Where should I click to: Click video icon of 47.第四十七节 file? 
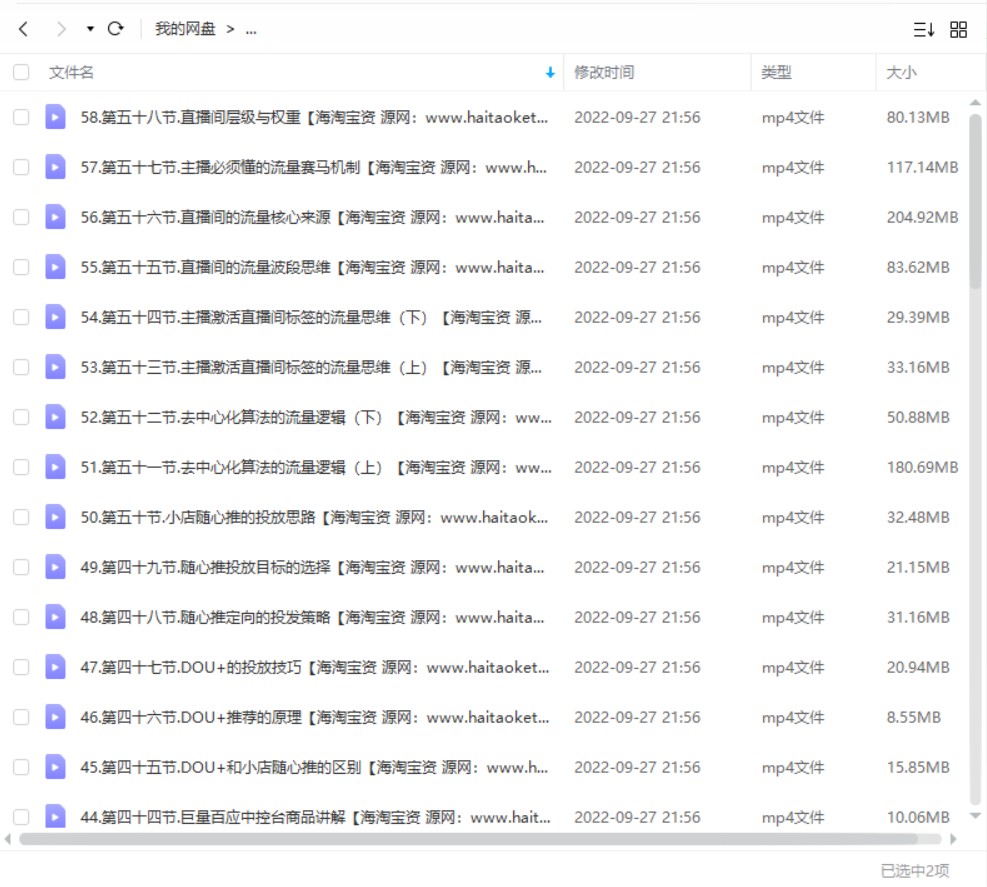(55, 667)
